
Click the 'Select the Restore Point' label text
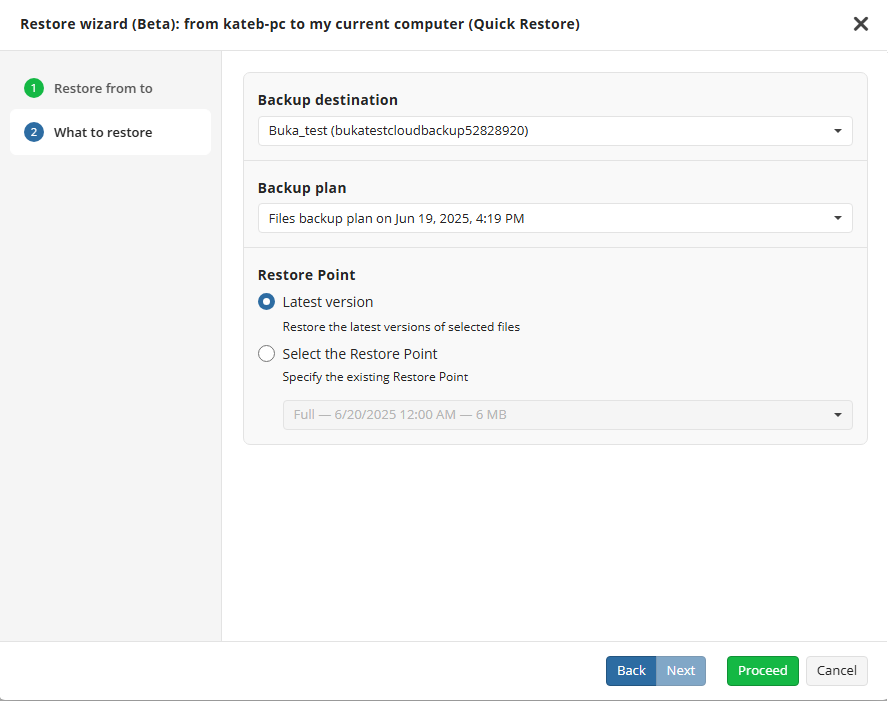point(360,354)
